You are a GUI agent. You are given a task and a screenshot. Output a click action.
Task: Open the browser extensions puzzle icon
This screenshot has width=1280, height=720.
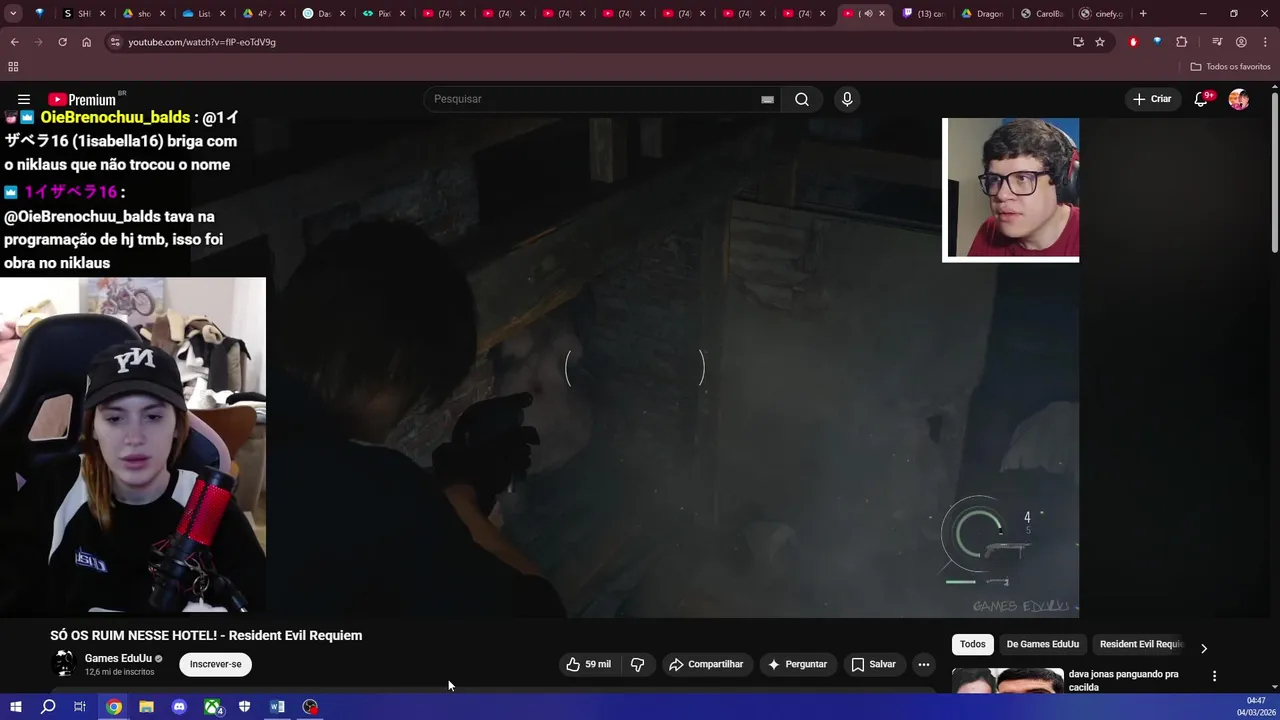pos(1182,42)
